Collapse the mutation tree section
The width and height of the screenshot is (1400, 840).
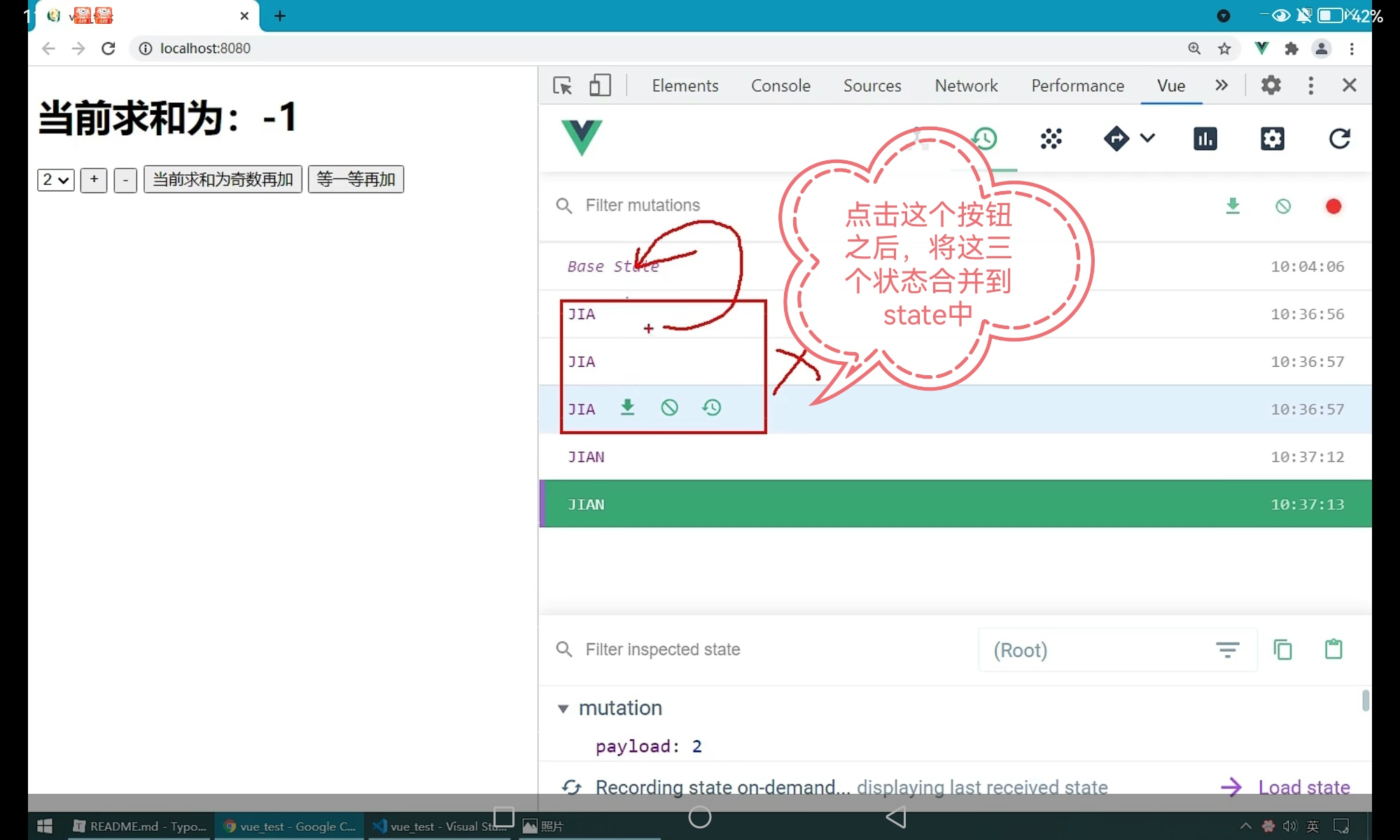click(563, 708)
